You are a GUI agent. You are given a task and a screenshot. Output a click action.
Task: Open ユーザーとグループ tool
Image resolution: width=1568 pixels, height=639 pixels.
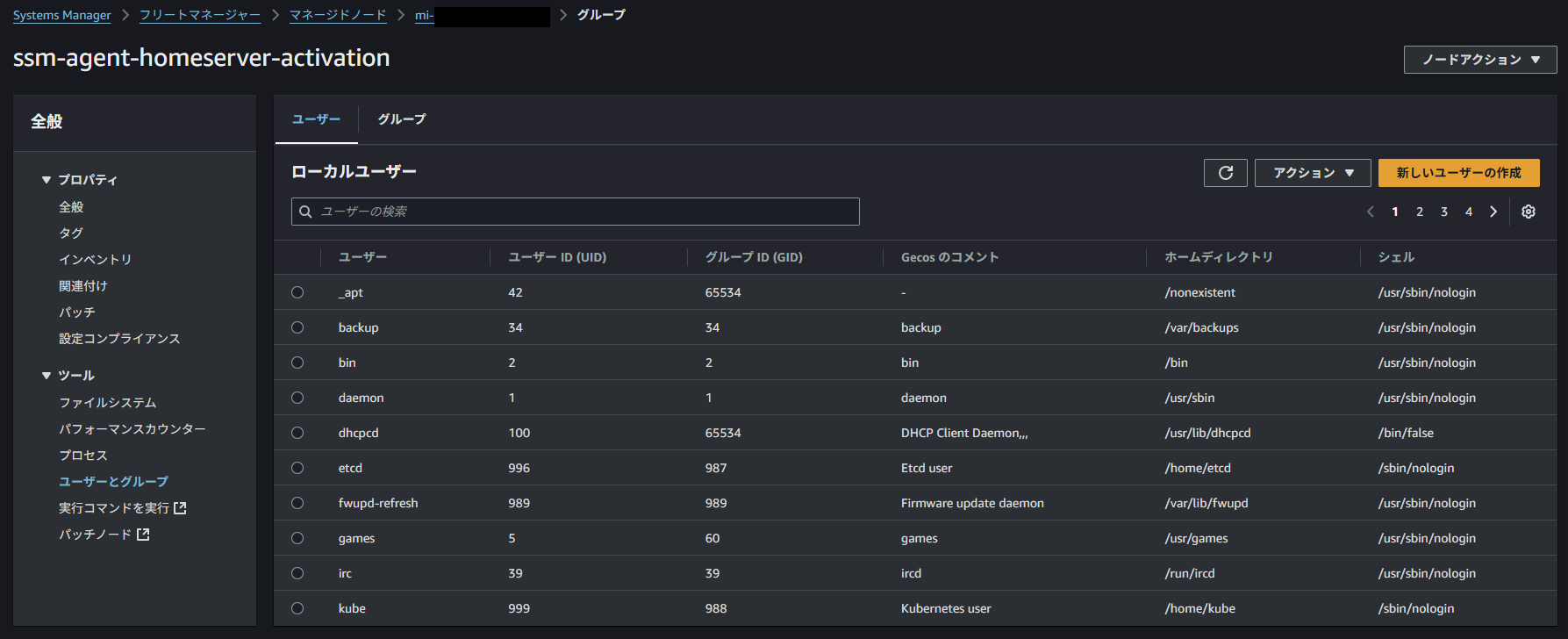coord(113,482)
